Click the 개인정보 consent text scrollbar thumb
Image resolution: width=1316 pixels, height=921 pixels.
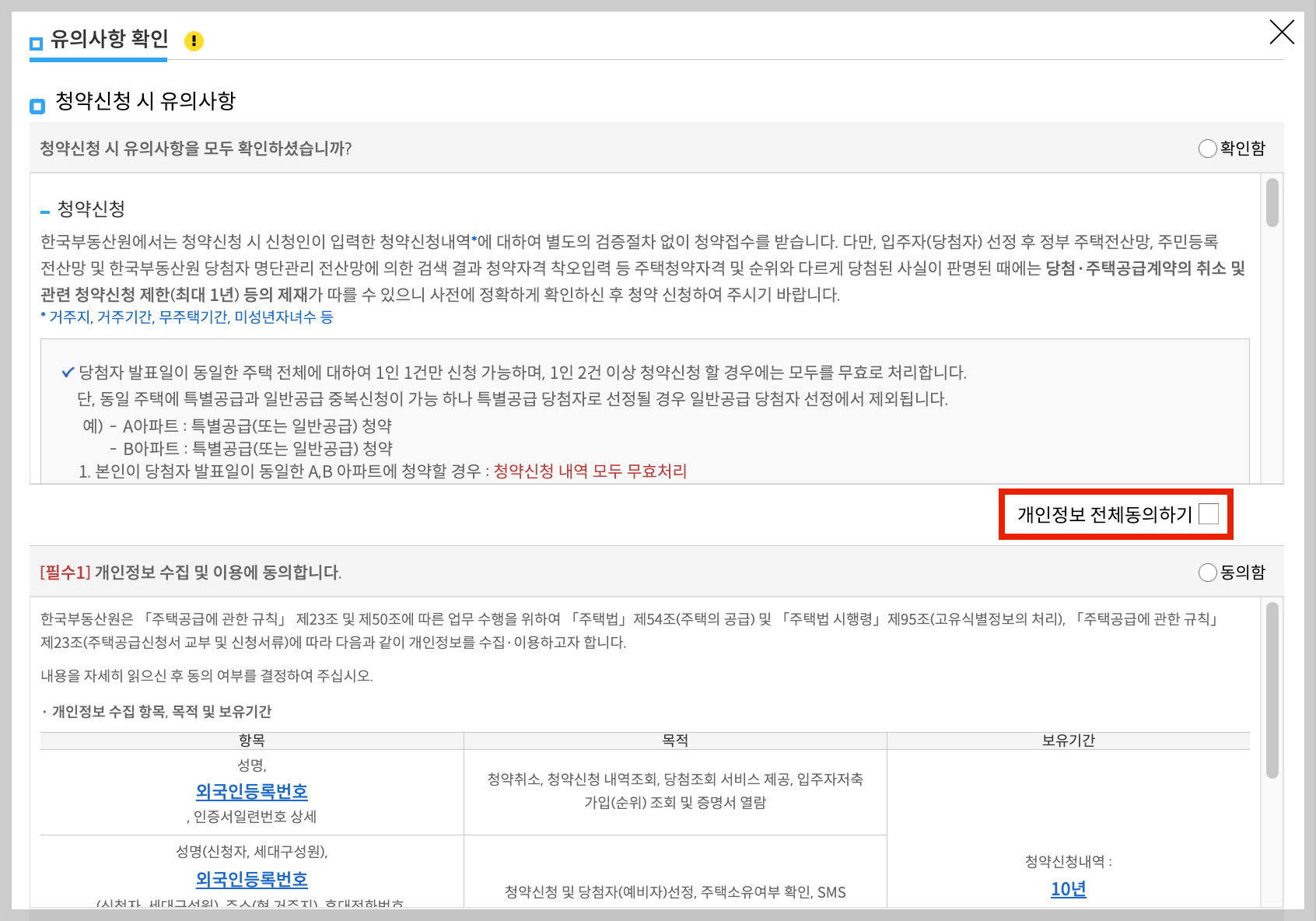point(1272,690)
